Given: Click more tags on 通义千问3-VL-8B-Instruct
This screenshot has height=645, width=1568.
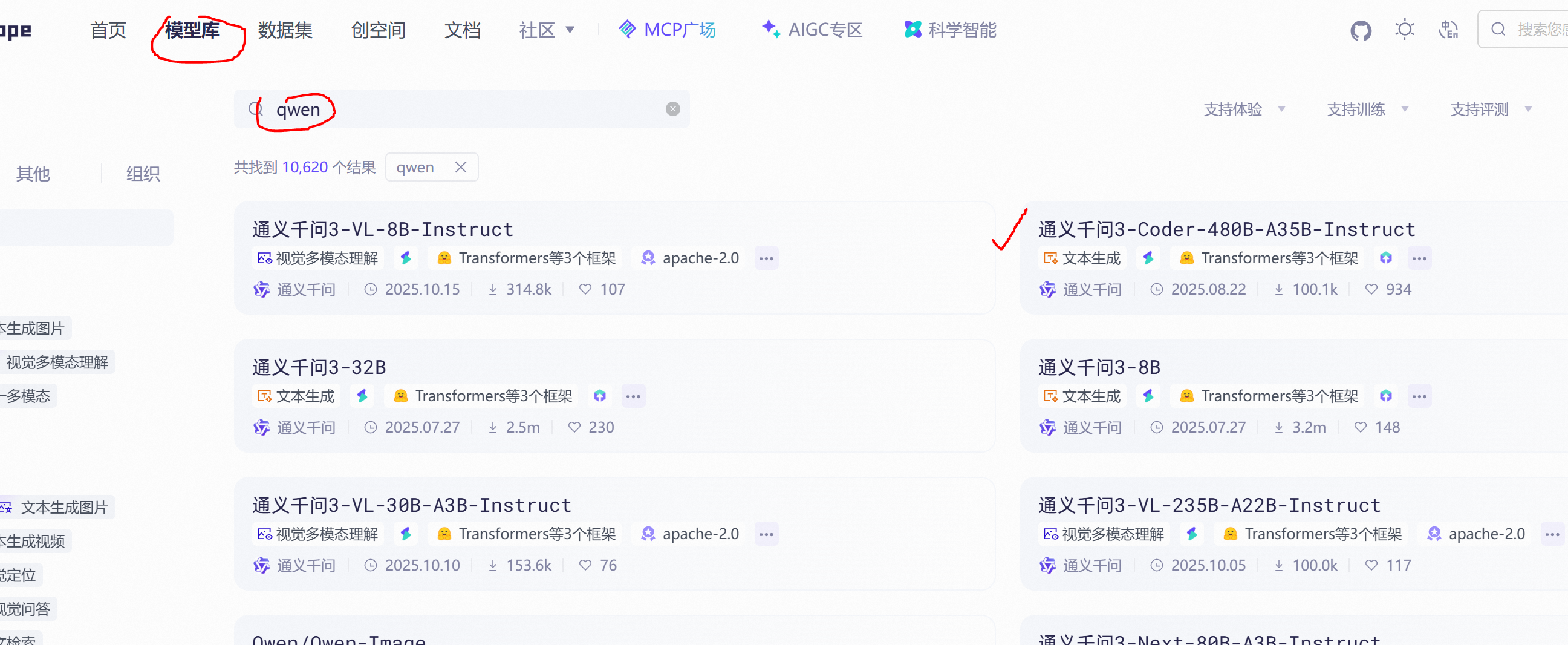Looking at the screenshot, I should [x=766, y=258].
